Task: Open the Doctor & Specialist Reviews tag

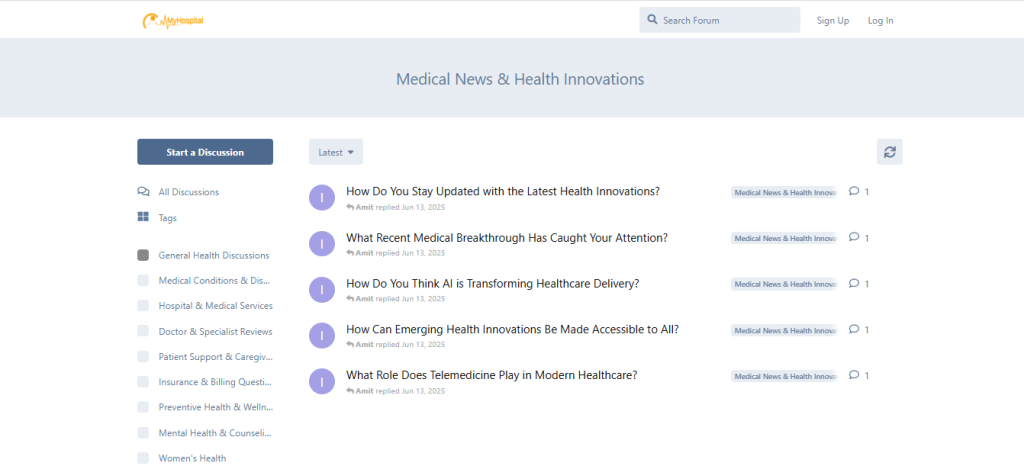Action: click(215, 331)
